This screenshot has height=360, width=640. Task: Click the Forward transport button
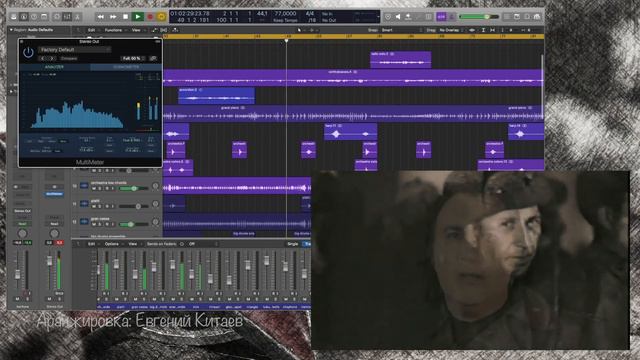(113, 17)
